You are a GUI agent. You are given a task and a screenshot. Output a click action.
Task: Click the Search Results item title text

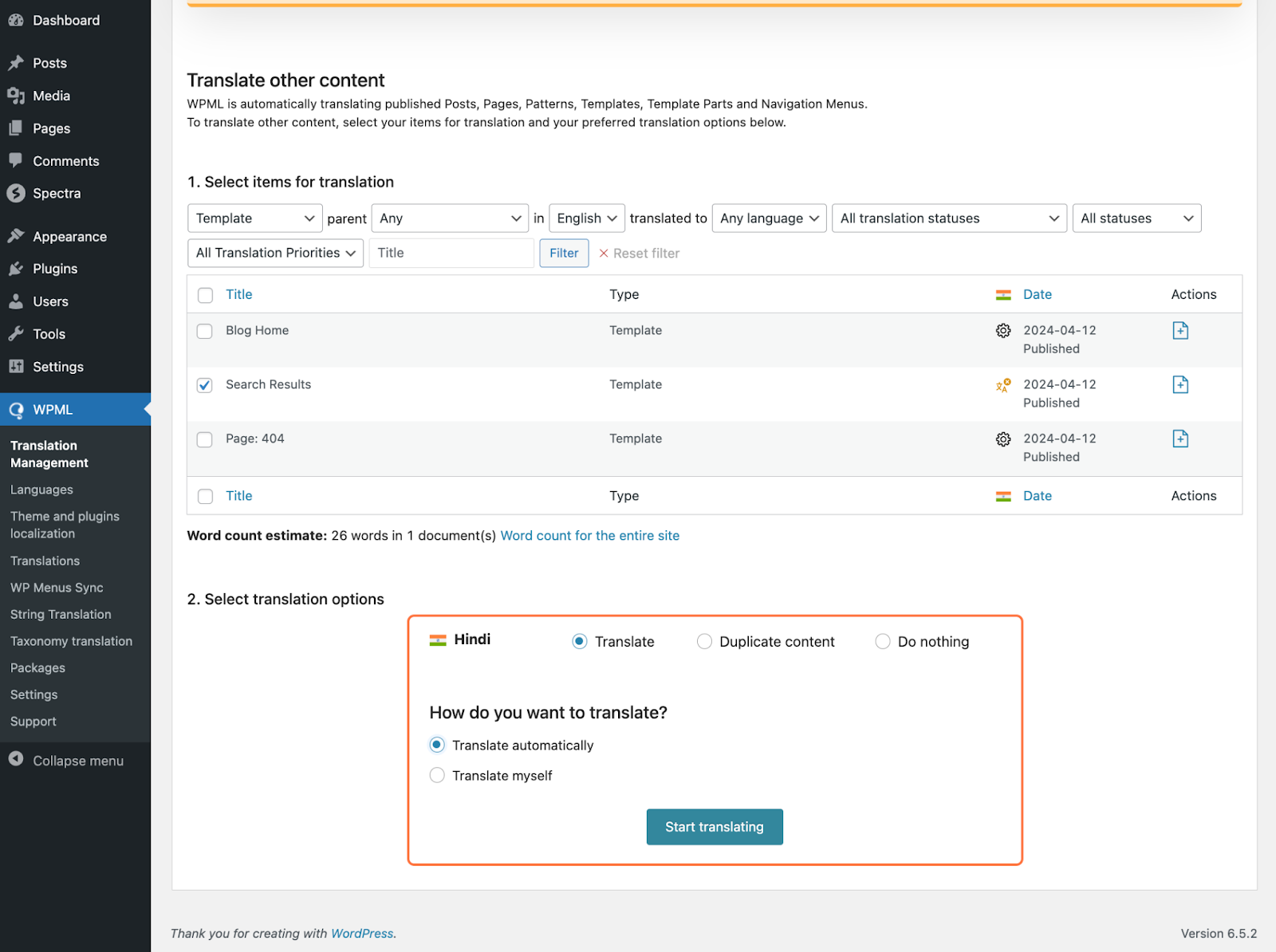268,384
